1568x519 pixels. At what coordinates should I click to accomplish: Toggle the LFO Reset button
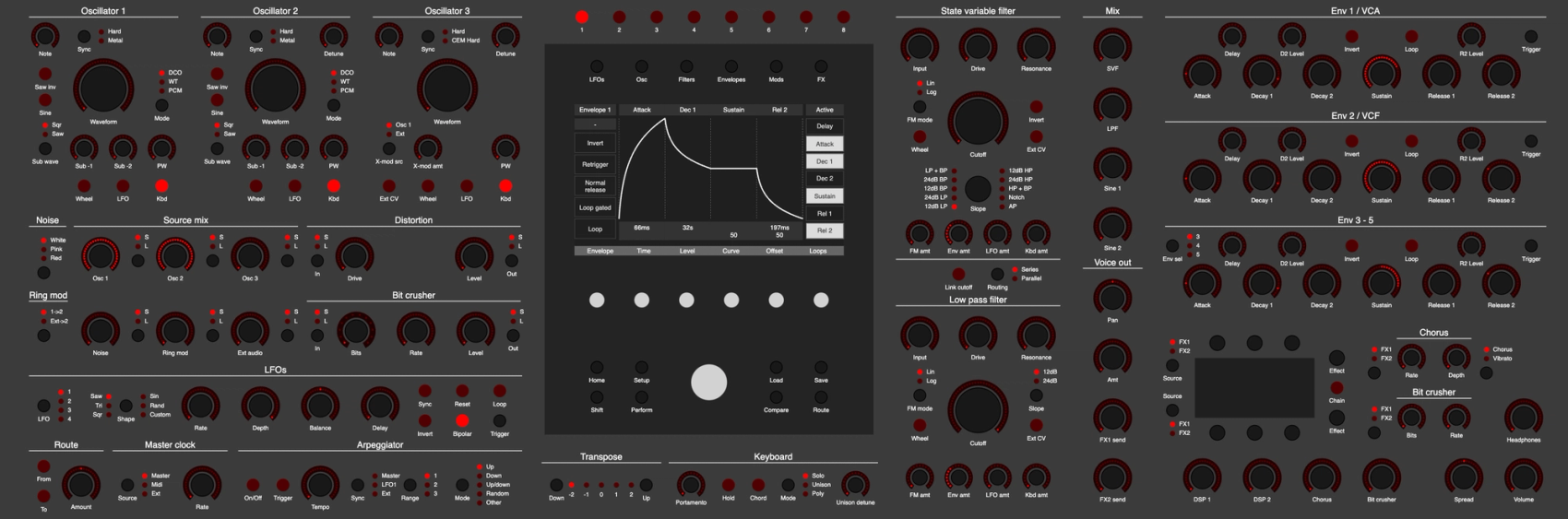pos(462,391)
